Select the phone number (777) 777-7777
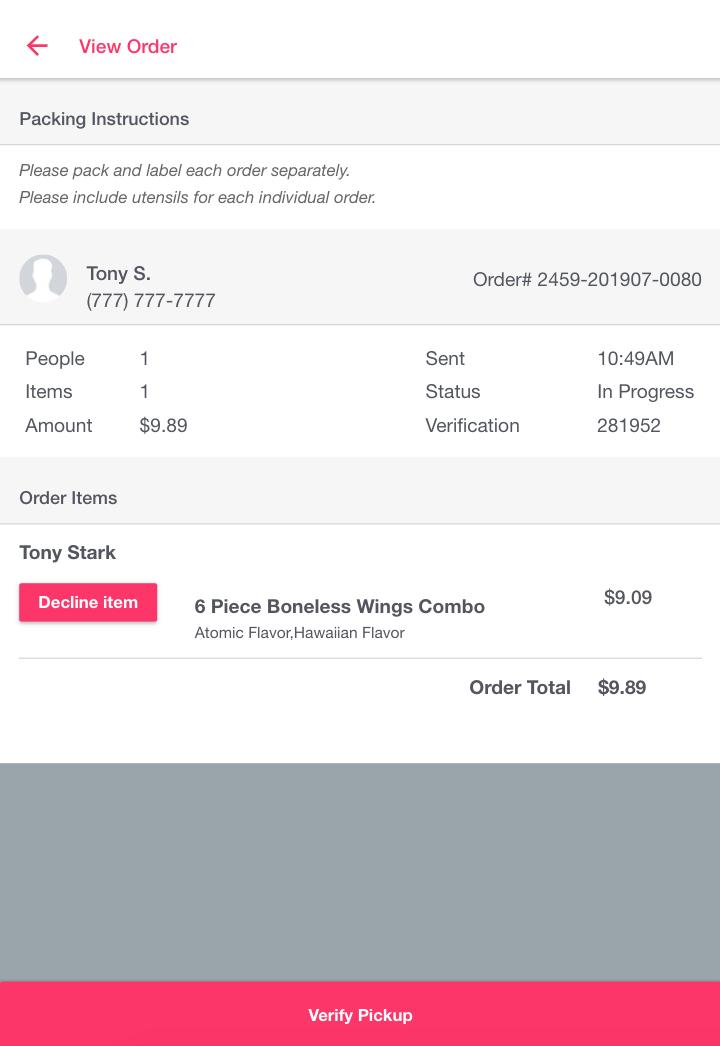This screenshot has height=1046, width=720. (x=151, y=300)
